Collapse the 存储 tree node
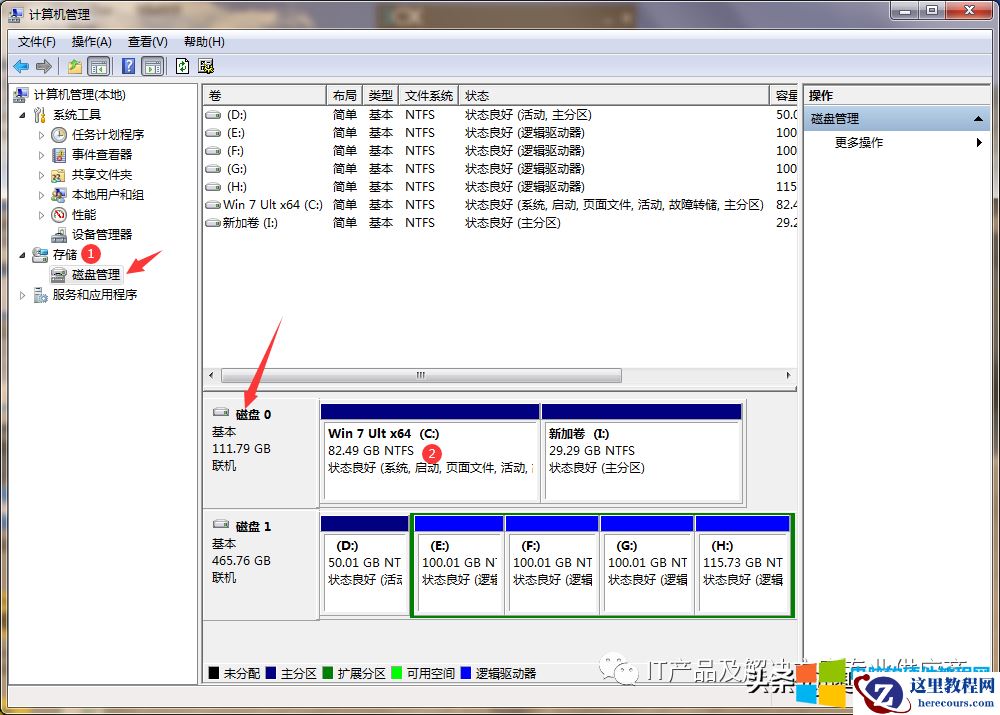 click(x=22, y=255)
